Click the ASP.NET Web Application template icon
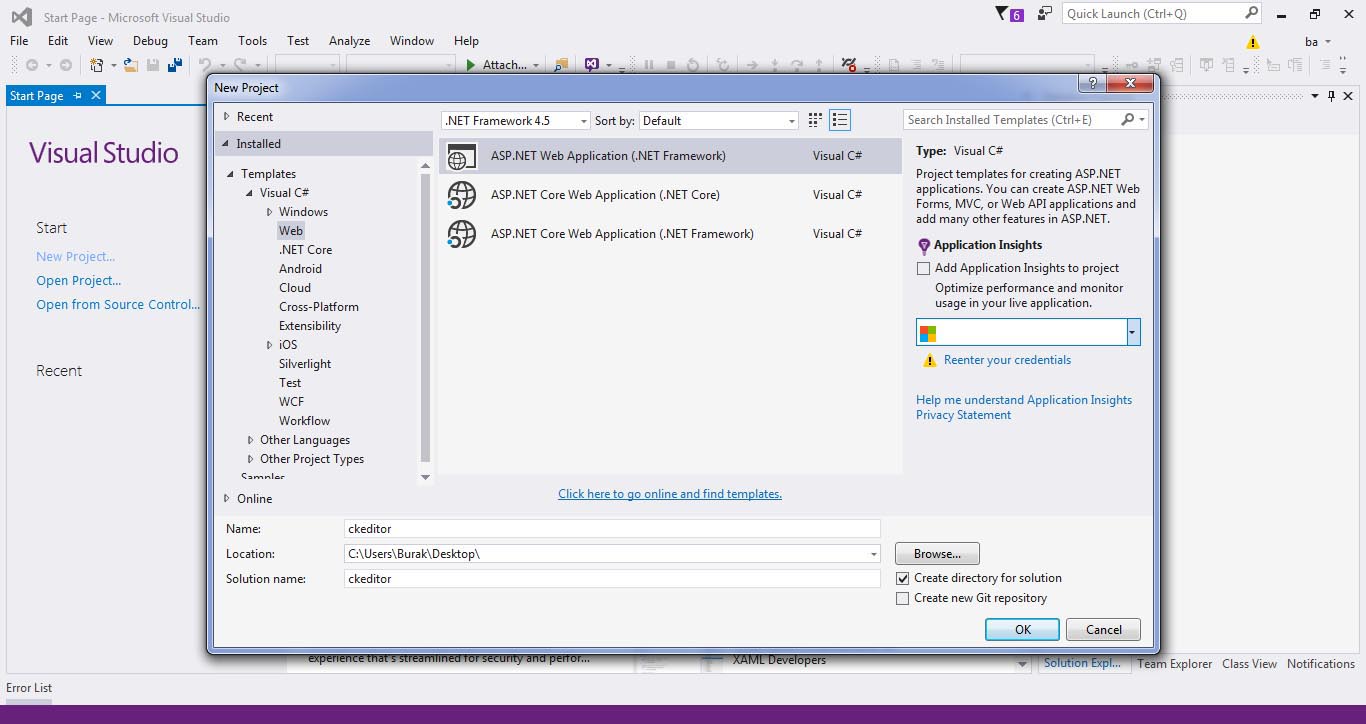Image resolution: width=1366 pixels, height=724 pixels. tap(462, 156)
